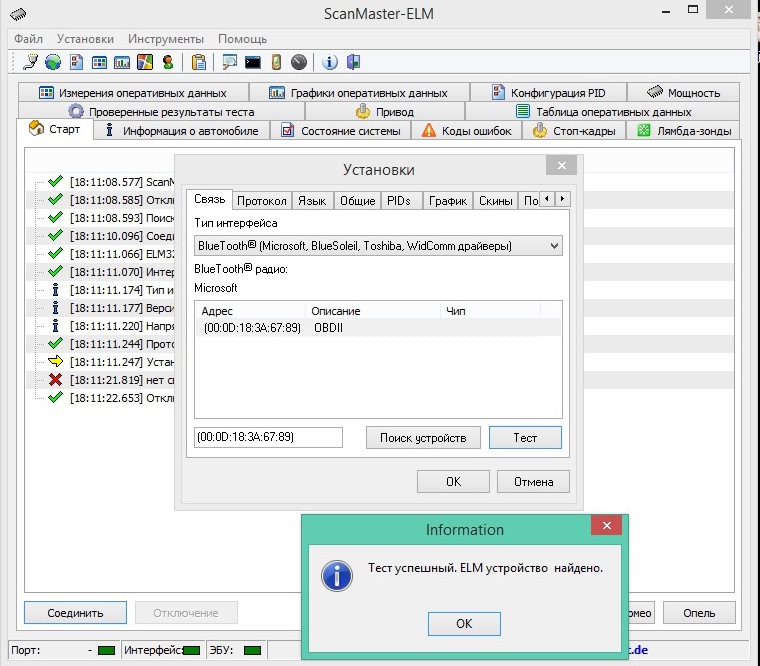Click the Тест button
Screen dimensions: 760x666
(525, 438)
